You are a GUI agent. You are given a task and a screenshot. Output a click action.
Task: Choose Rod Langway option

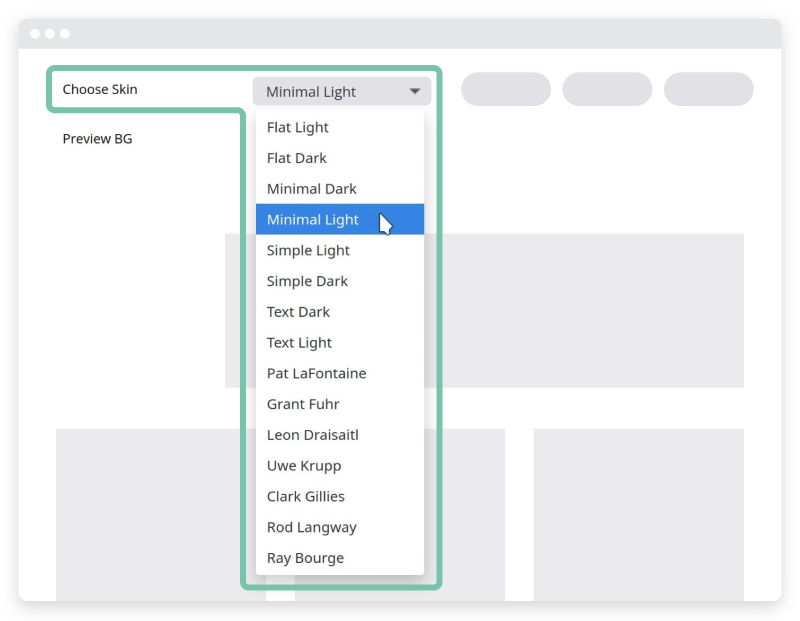pos(340,527)
